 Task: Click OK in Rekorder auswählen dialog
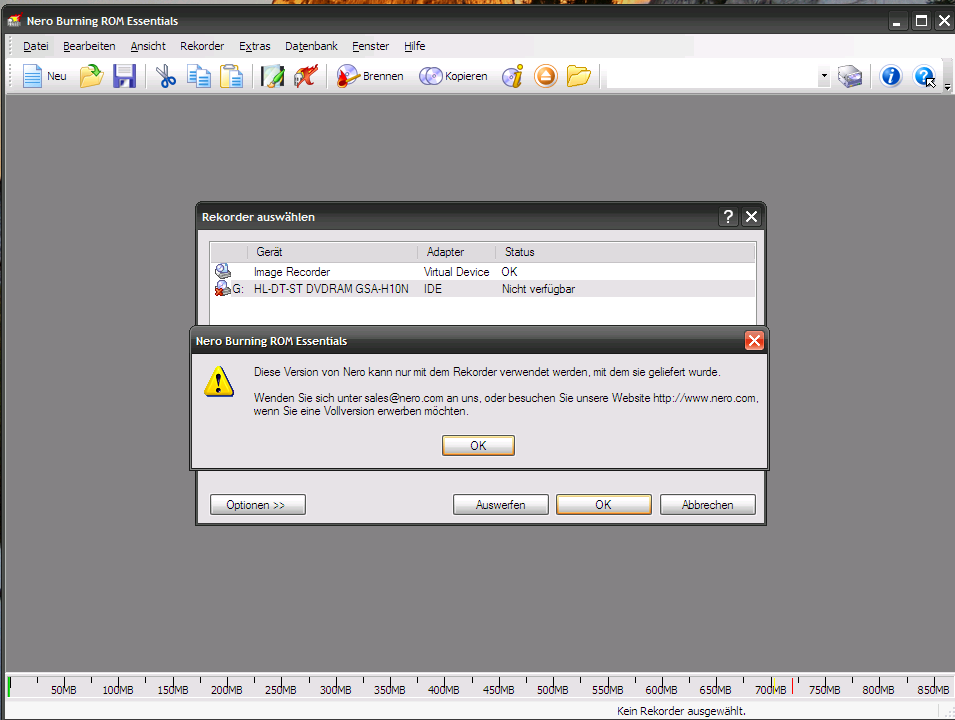pos(604,504)
